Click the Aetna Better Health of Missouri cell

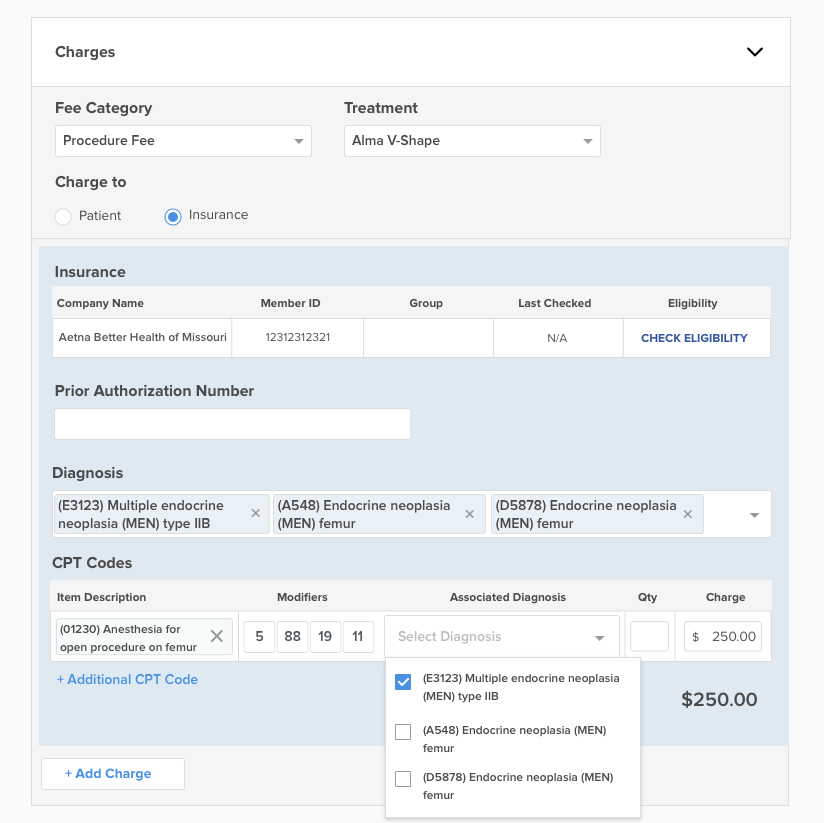[x=142, y=337]
